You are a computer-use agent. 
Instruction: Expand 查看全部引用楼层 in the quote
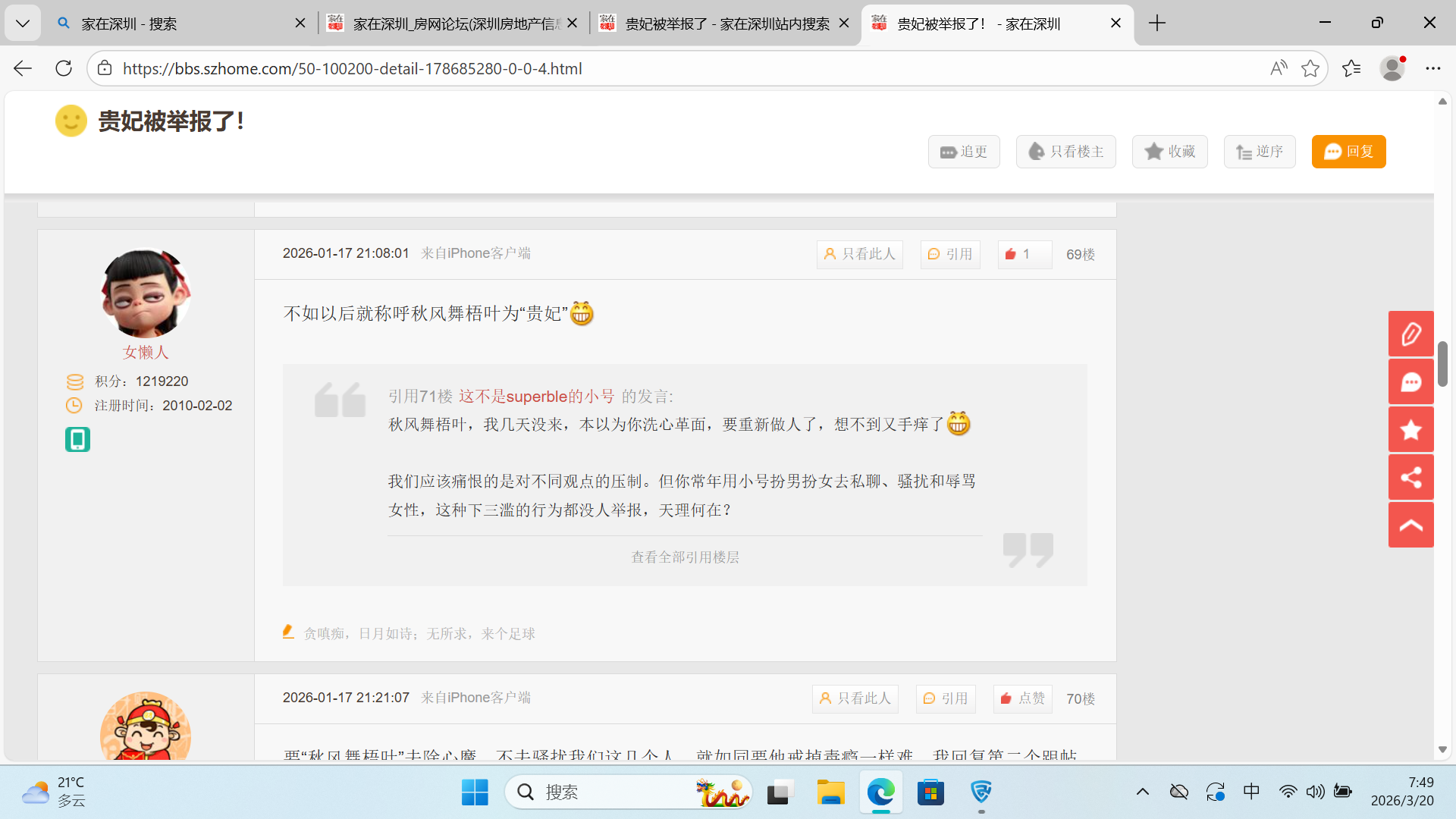point(685,557)
